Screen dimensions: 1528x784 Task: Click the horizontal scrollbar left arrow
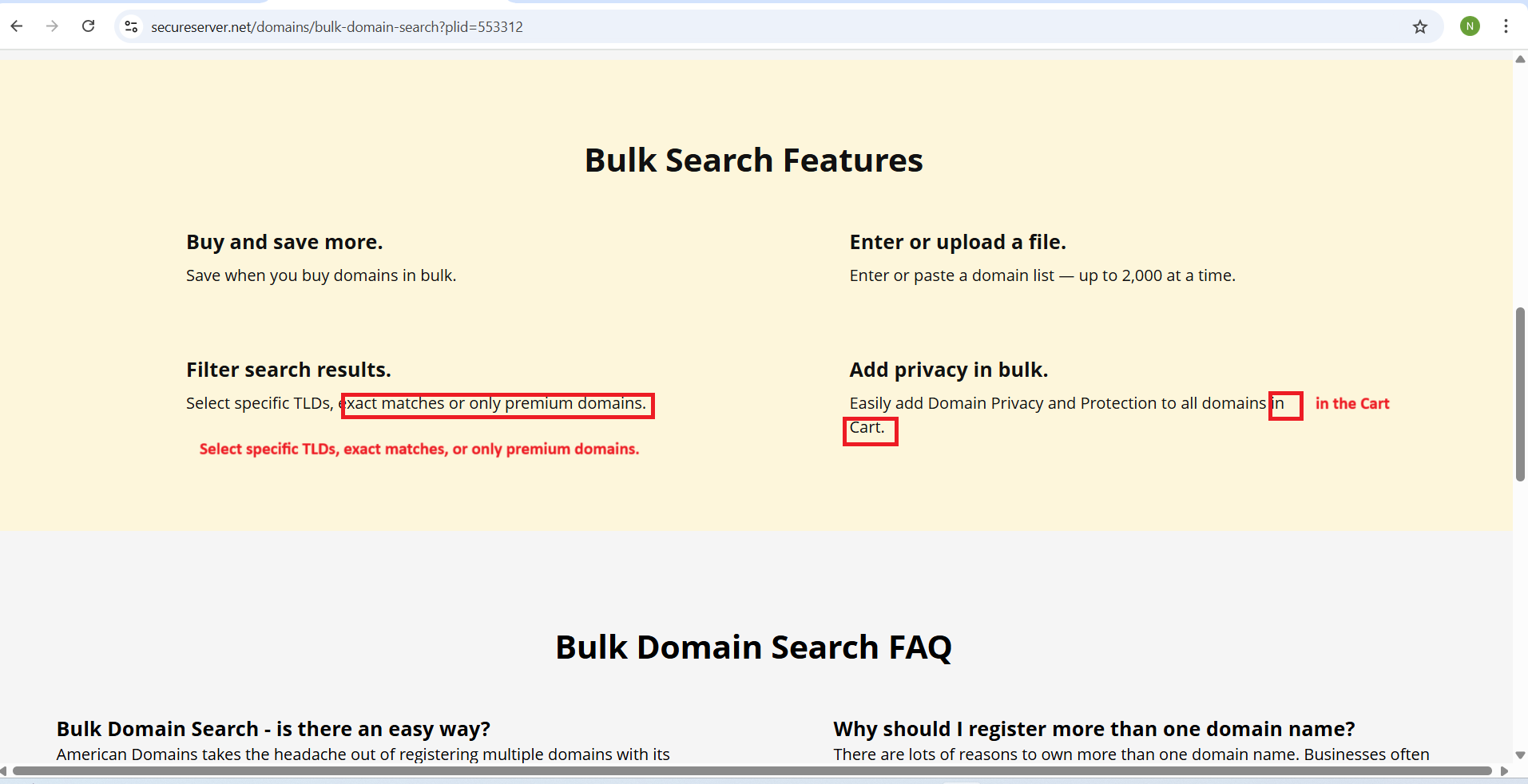pyautogui.click(x=4, y=771)
